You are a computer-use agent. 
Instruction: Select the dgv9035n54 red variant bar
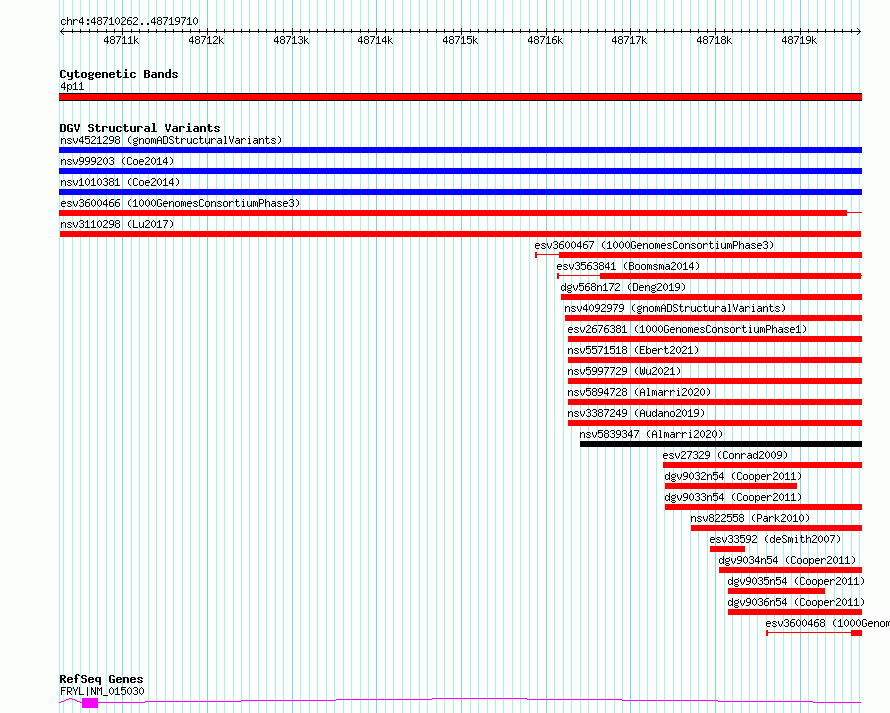tap(776, 591)
